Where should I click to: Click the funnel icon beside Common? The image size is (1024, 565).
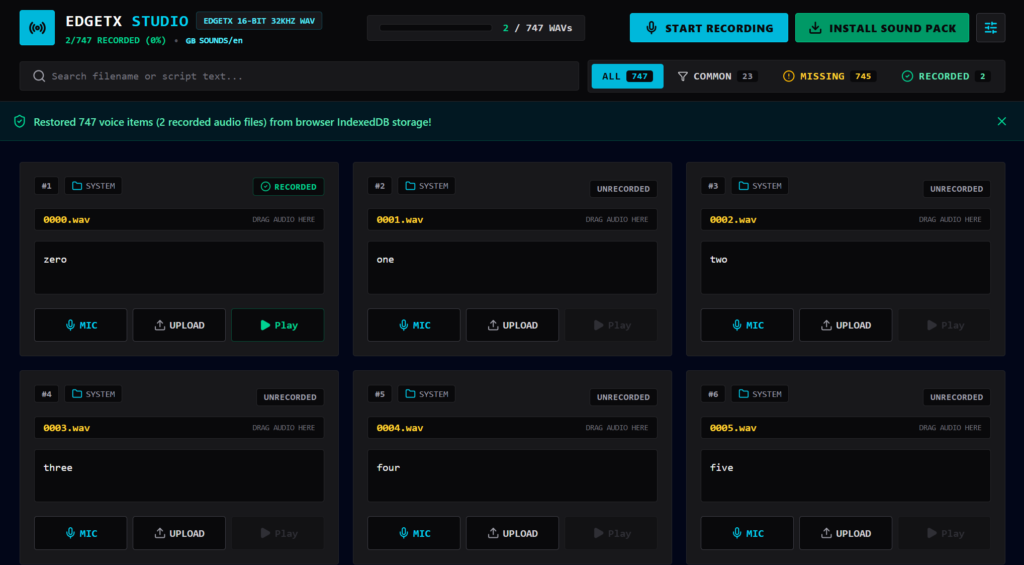click(683, 76)
